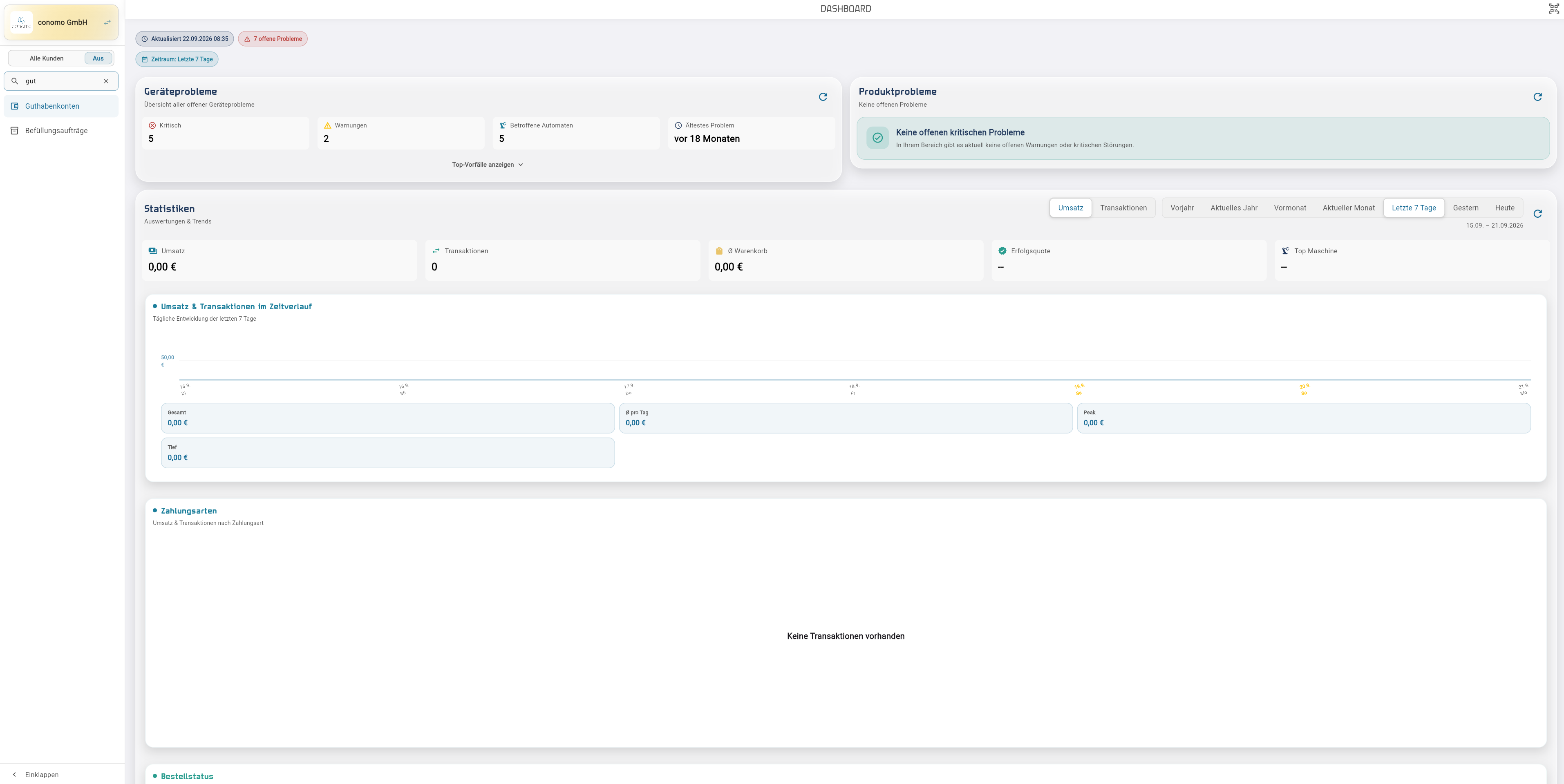Open the conomo GmbH company selector
This screenshot has height=784, width=1564.
pyautogui.click(x=61, y=22)
